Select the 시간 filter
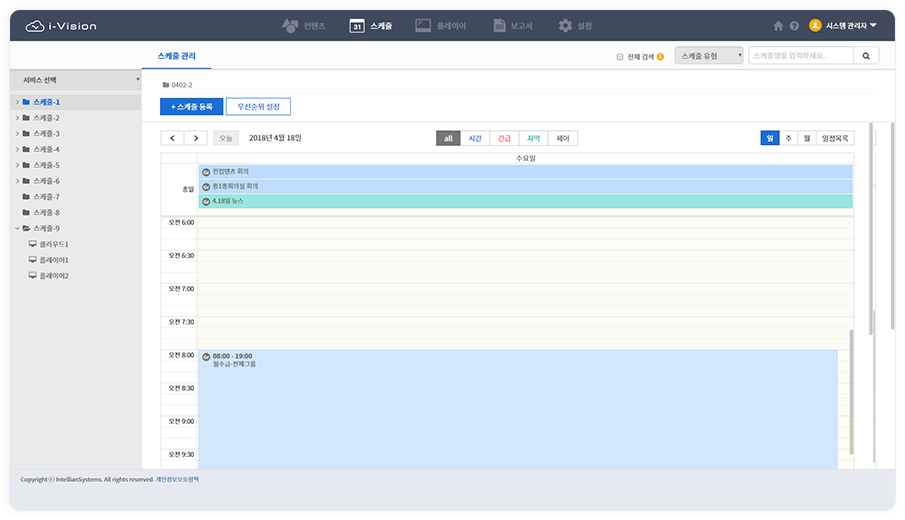This screenshot has width=905, height=520. pos(475,139)
